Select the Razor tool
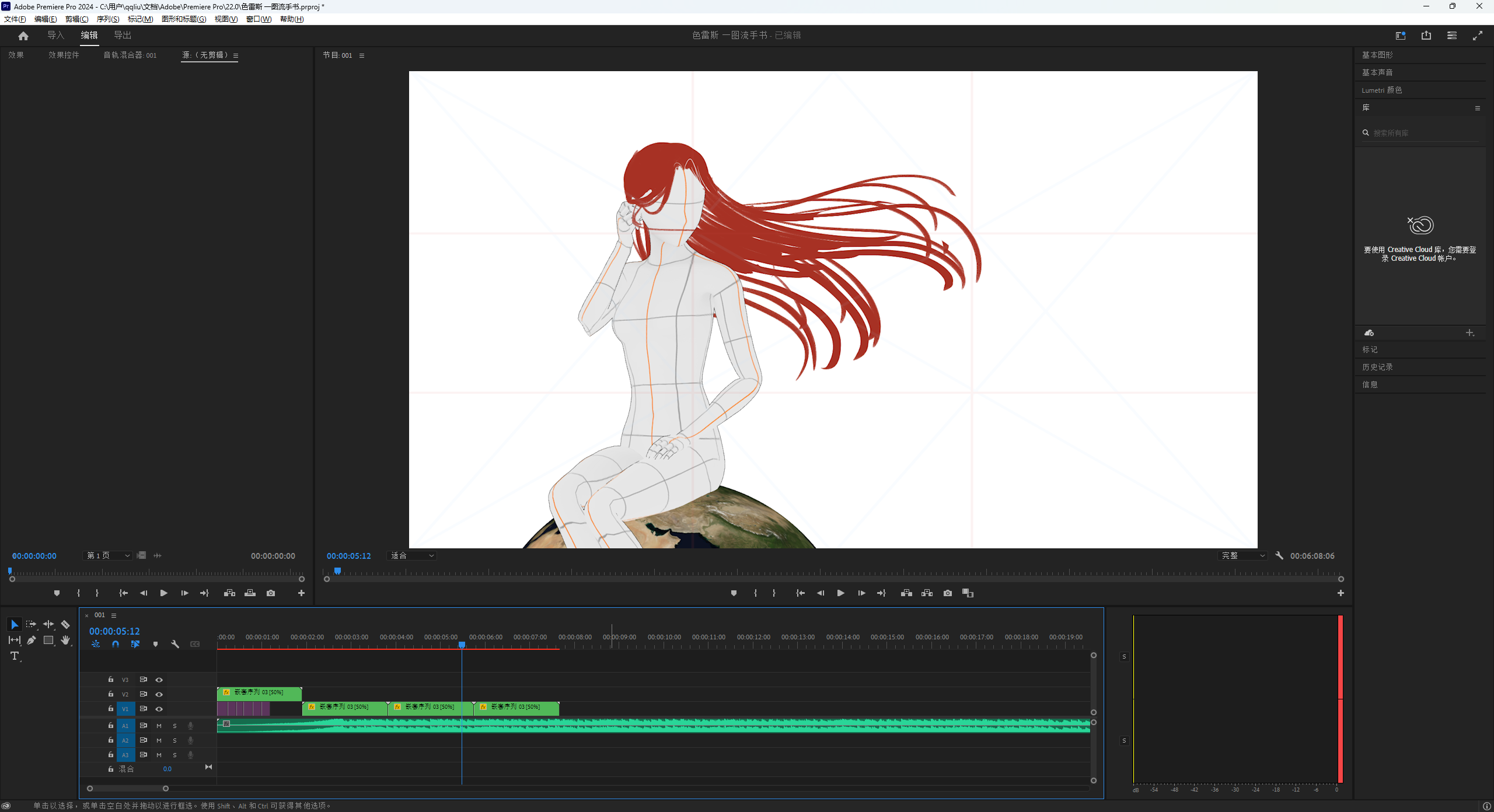The image size is (1494, 812). pyautogui.click(x=65, y=624)
